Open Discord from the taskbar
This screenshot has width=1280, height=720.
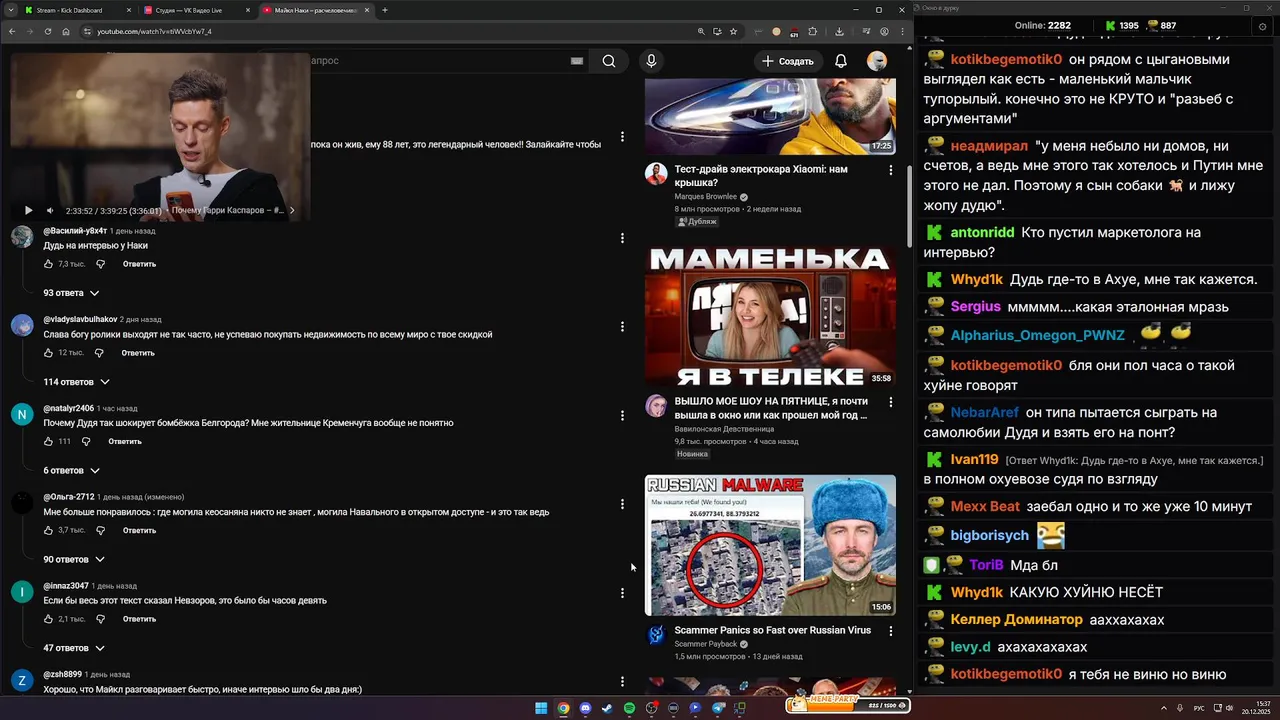586,708
